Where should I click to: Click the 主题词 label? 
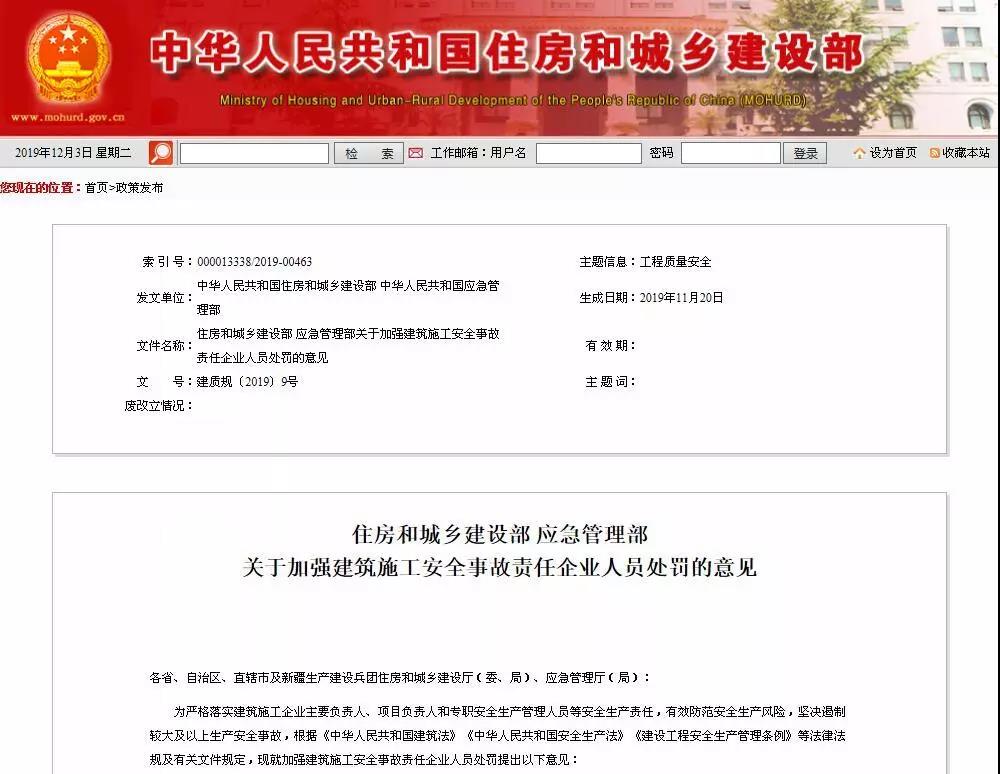610,382
